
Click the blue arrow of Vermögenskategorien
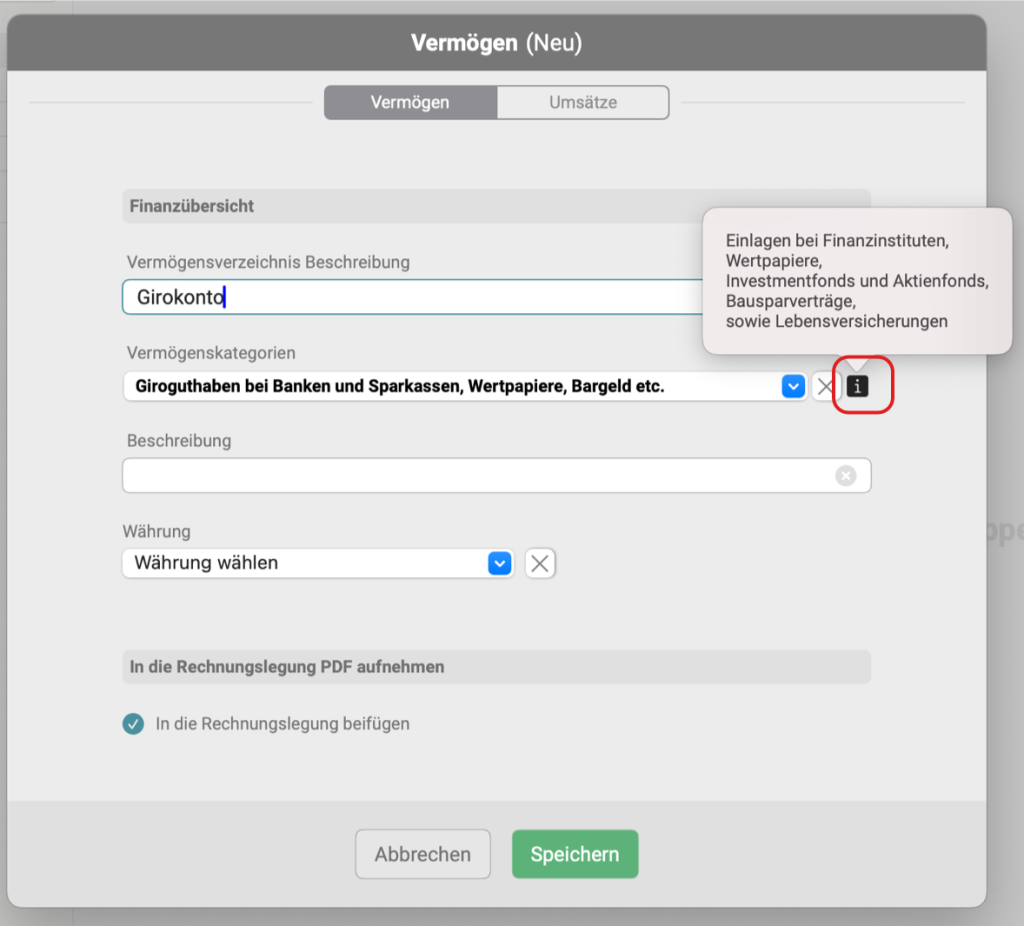pos(793,387)
